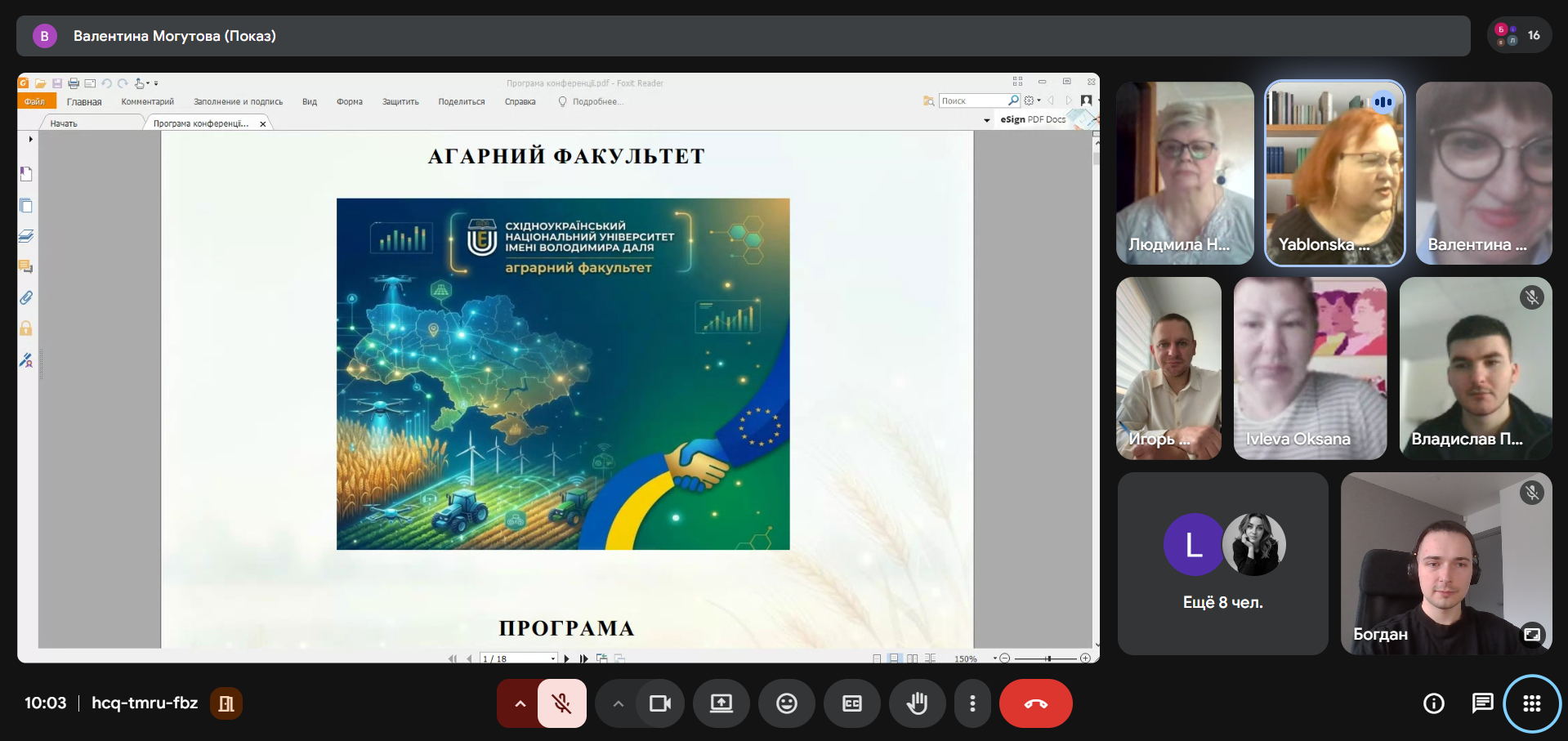Open the activities grid menu
This screenshot has height=741, width=1568.
coord(1531,703)
